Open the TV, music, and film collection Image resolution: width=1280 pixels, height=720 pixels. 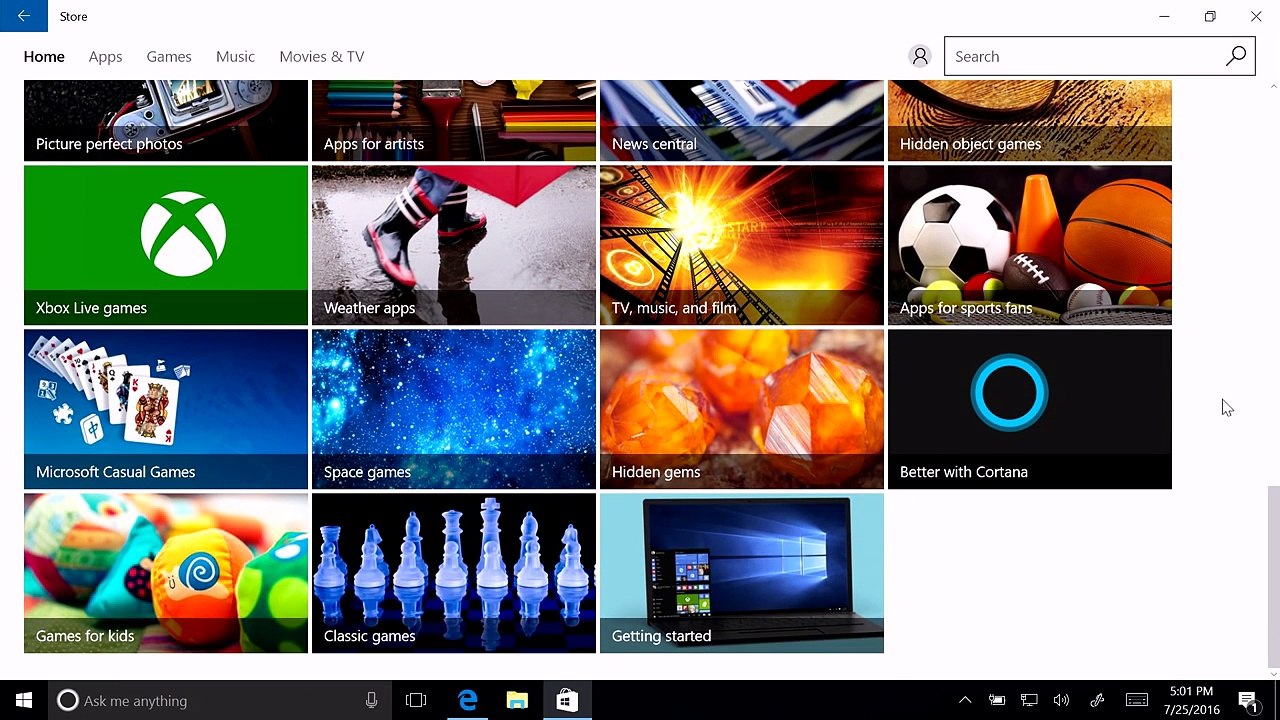(x=742, y=245)
